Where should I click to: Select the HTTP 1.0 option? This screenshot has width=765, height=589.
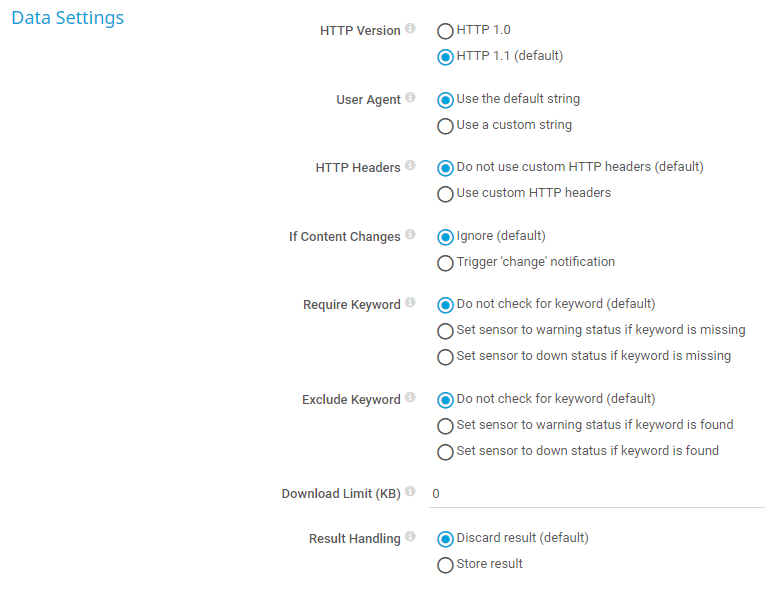coord(446,31)
